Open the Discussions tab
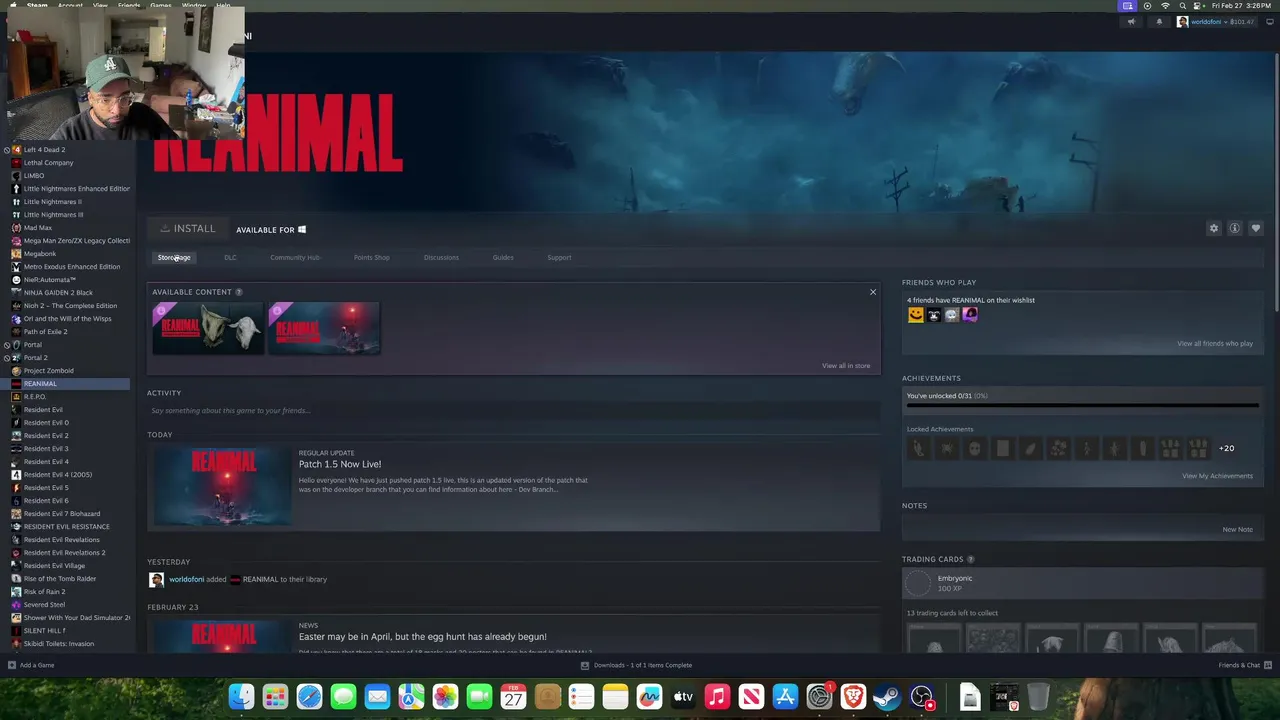This screenshot has height=720, width=1280. point(441,258)
